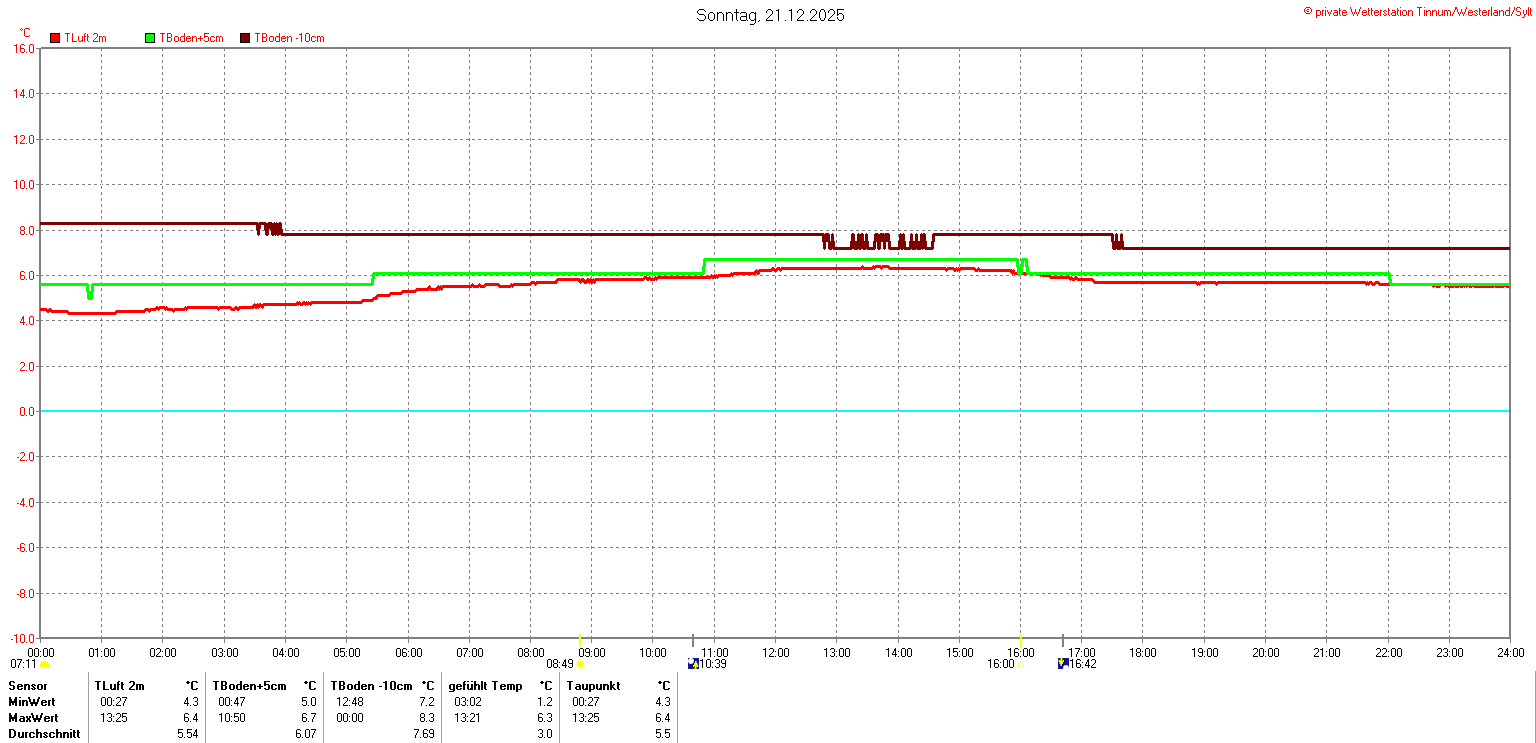
Task: Click the yellow axis marker near 09:00
Action: click(x=581, y=640)
